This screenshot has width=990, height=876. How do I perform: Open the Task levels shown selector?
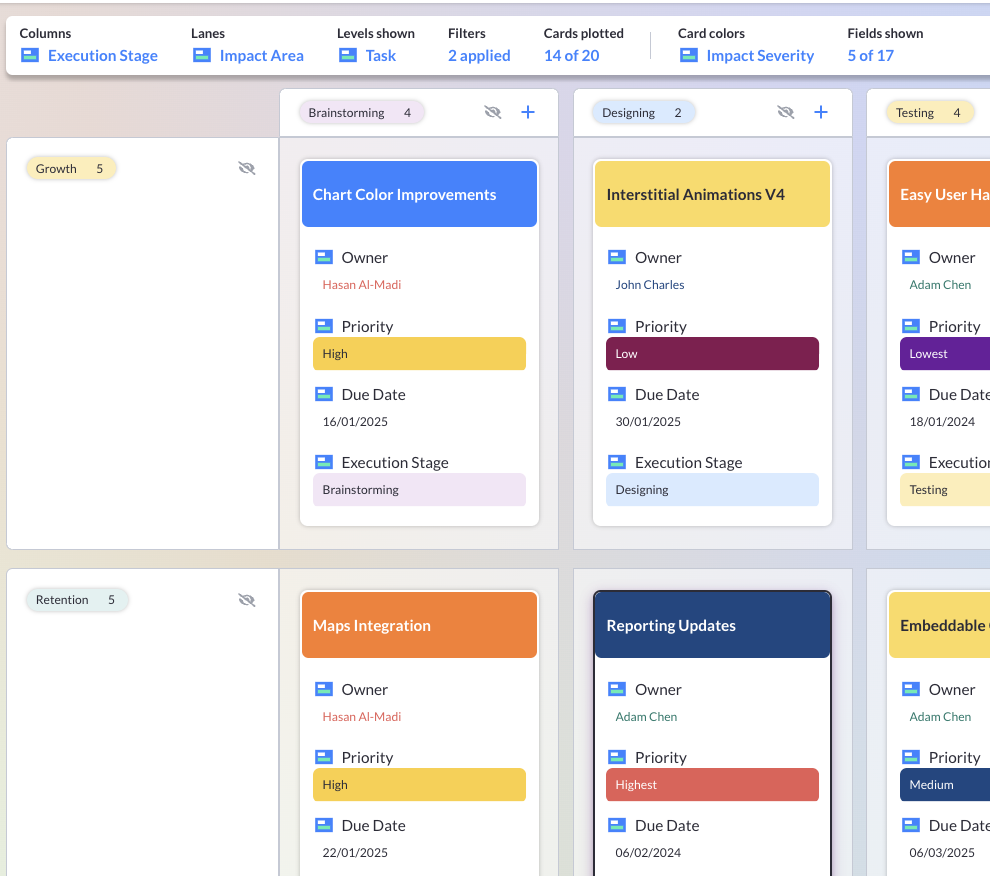[381, 56]
